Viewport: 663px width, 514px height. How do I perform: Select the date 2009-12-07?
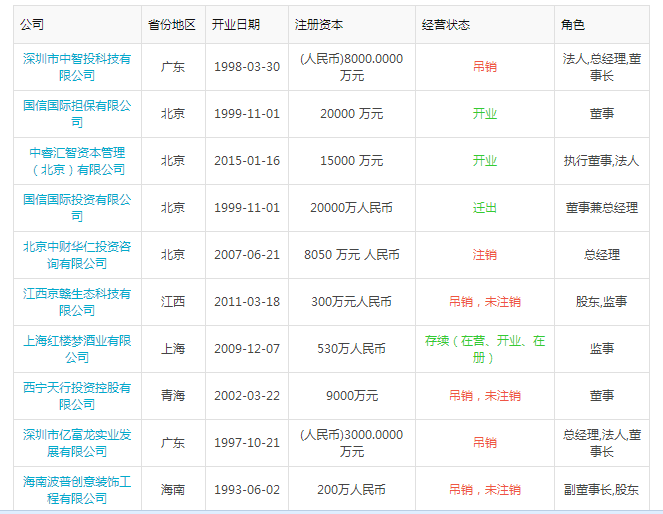coord(247,349)
